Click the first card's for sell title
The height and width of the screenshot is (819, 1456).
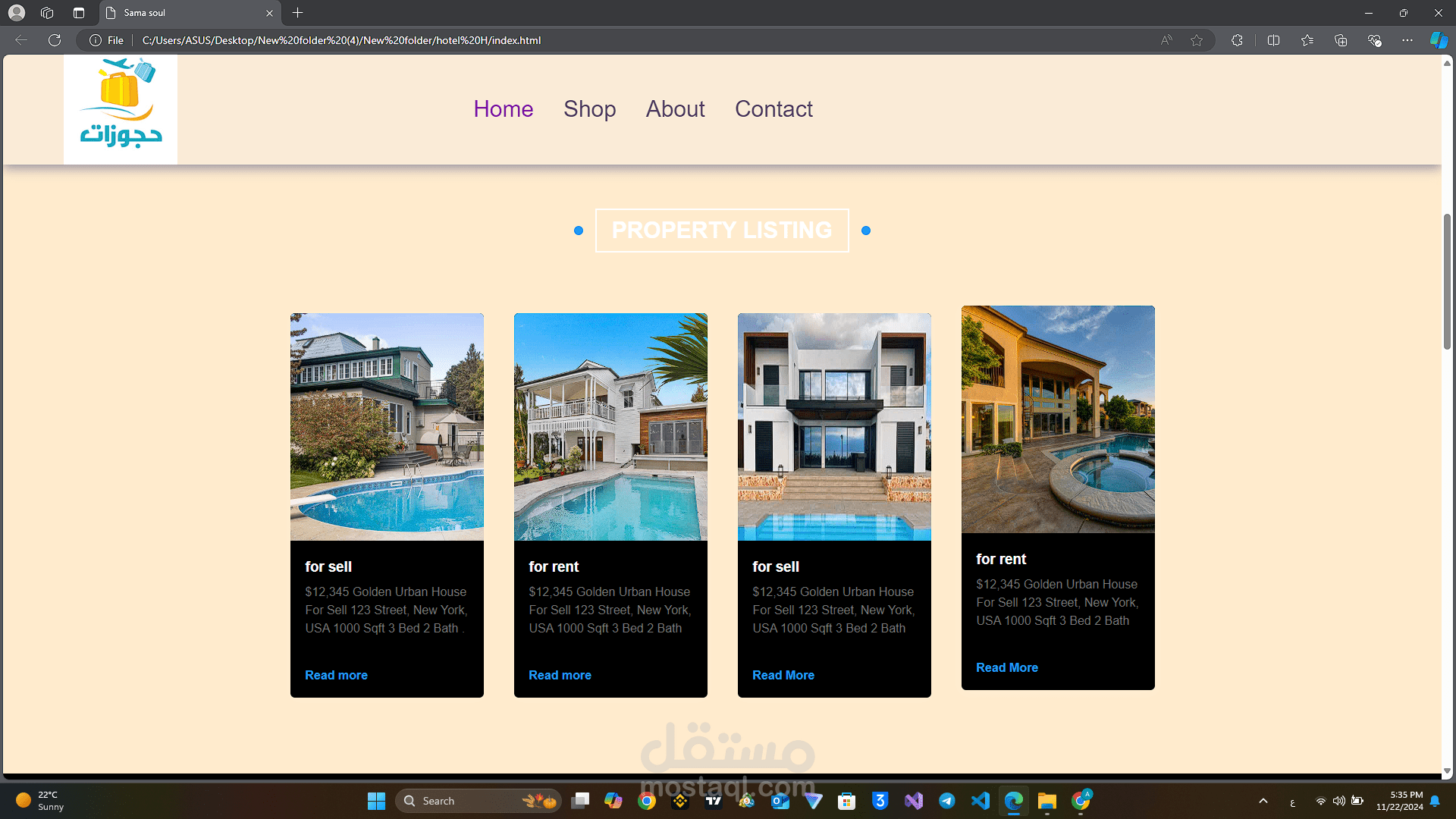click(328, 566)
